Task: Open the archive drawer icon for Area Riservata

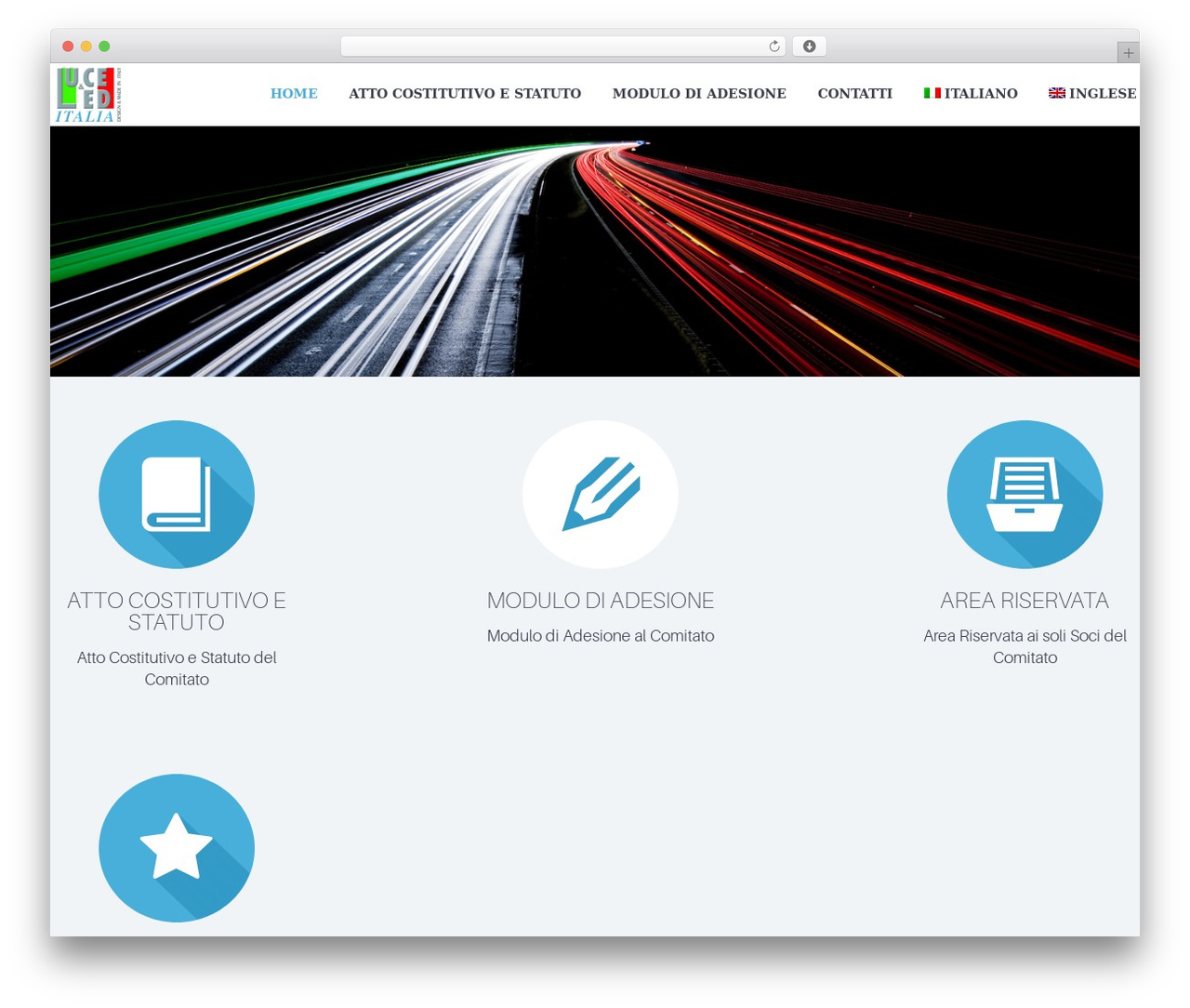Action: [1025, 494]
